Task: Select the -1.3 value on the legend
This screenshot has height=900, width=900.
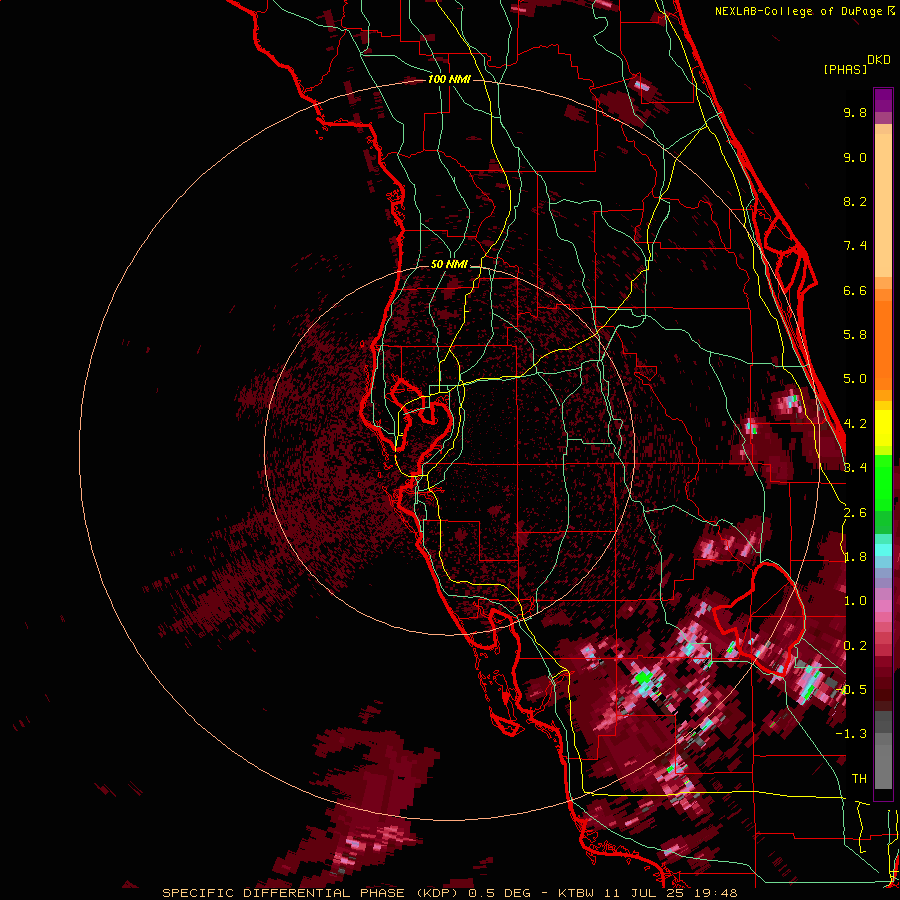Action: (851, 734)
